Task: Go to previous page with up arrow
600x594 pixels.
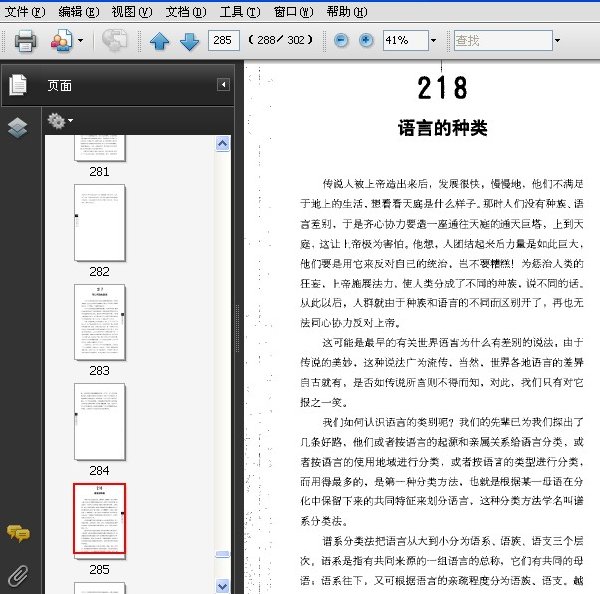Action: tap(160, 41)
